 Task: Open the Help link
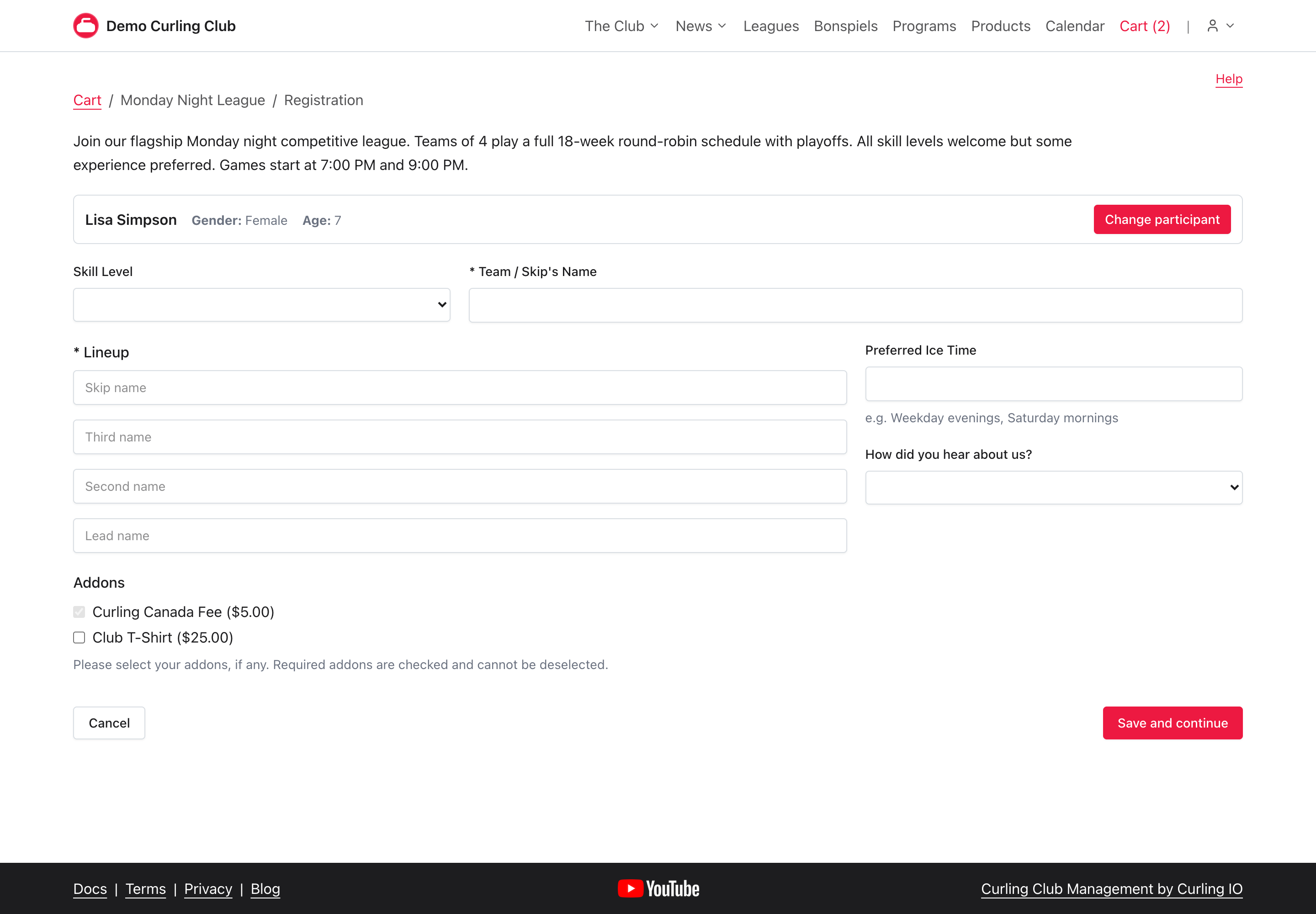click(1228, 79)
